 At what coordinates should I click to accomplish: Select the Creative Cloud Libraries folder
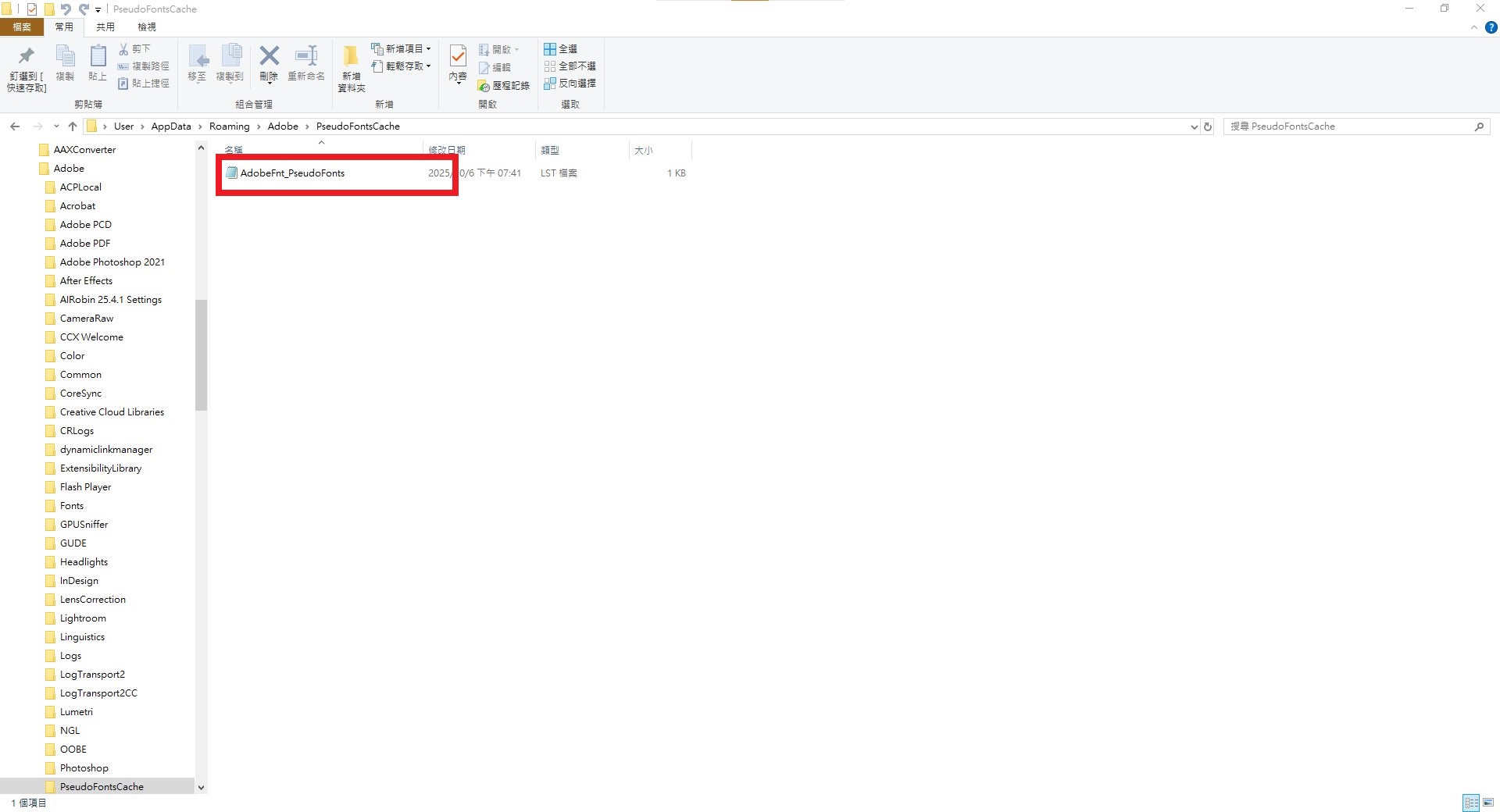pyautogui.click(x=112, y=412)
